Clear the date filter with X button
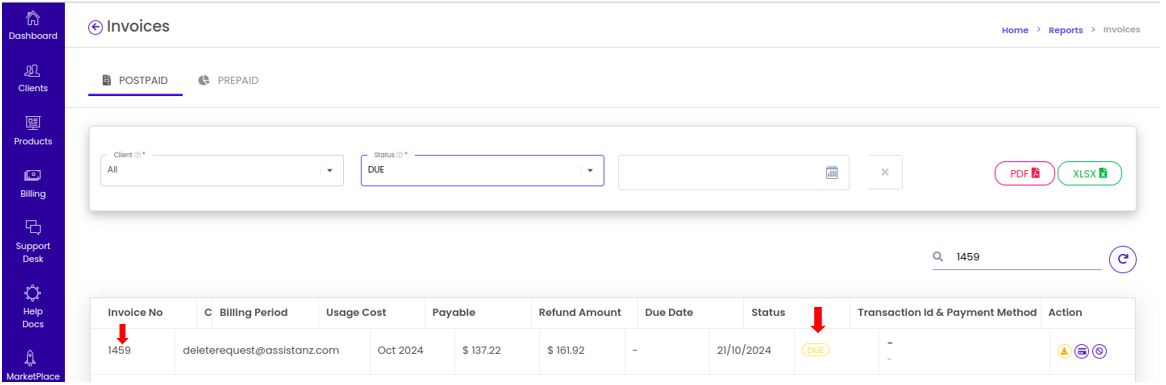The image size is (1166, 385). tap(885, 172)
